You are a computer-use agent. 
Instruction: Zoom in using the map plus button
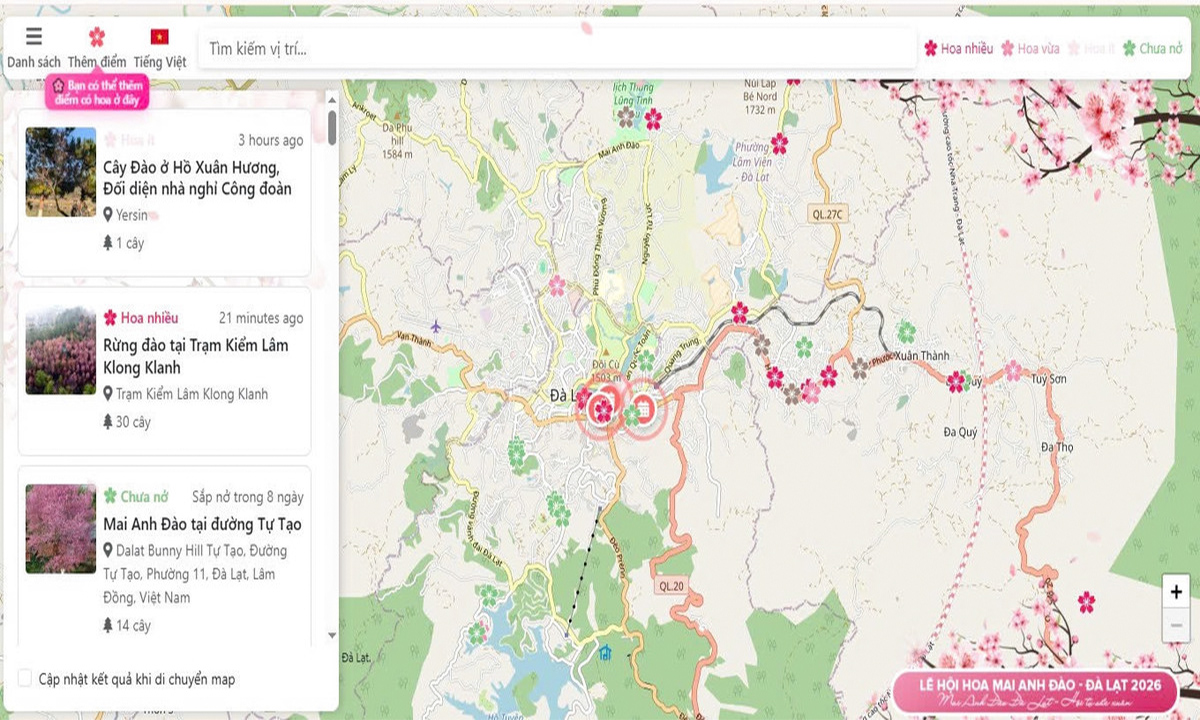click(x=1176, y=592)
